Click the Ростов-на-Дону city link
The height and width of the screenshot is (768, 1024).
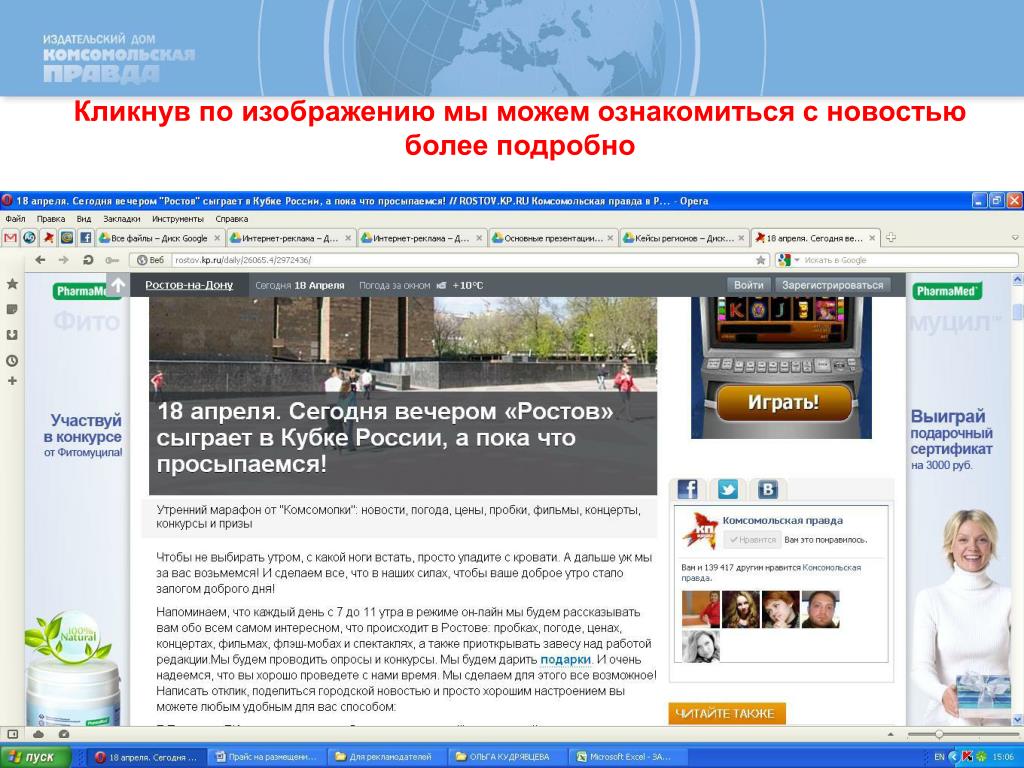coord(189,285)
